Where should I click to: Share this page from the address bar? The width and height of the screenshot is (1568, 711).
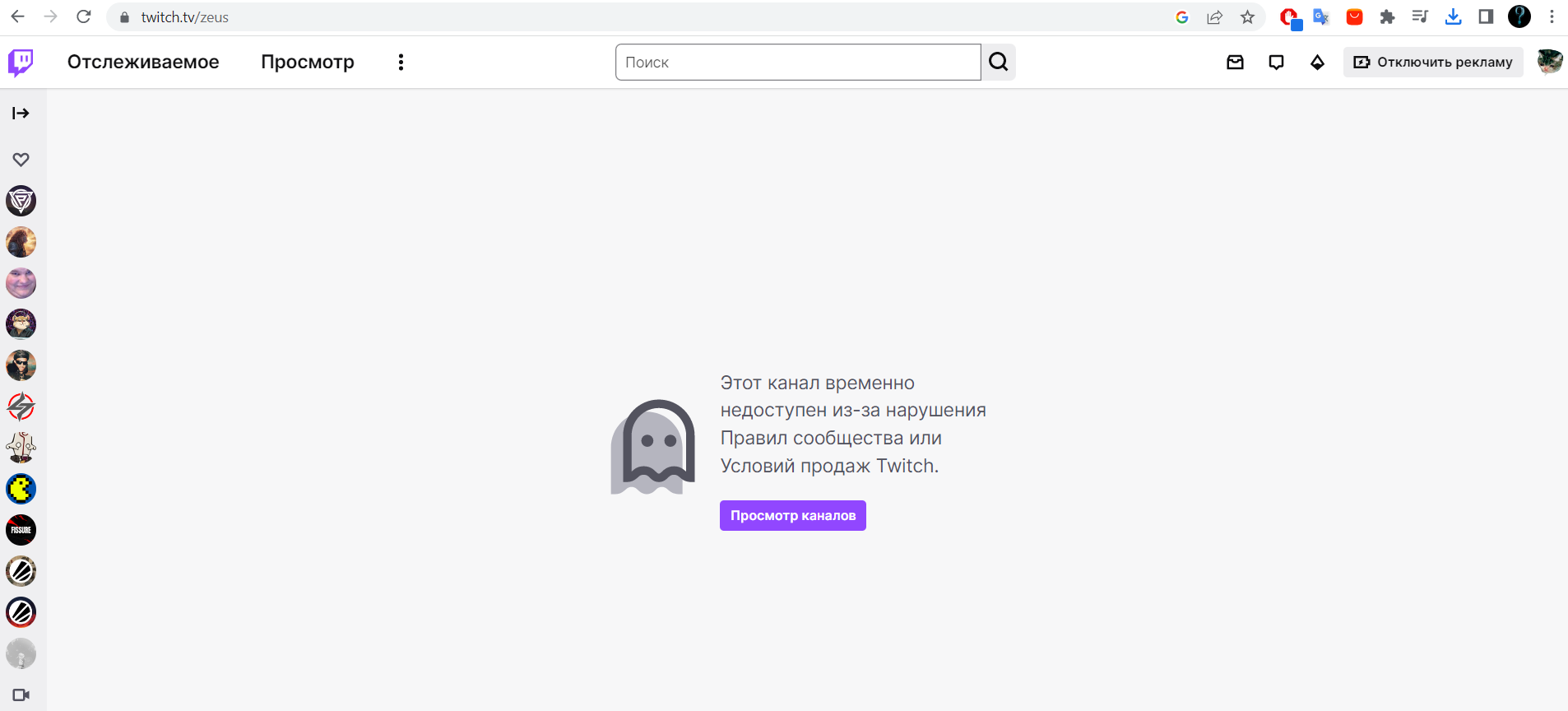tap(1214, 17)
